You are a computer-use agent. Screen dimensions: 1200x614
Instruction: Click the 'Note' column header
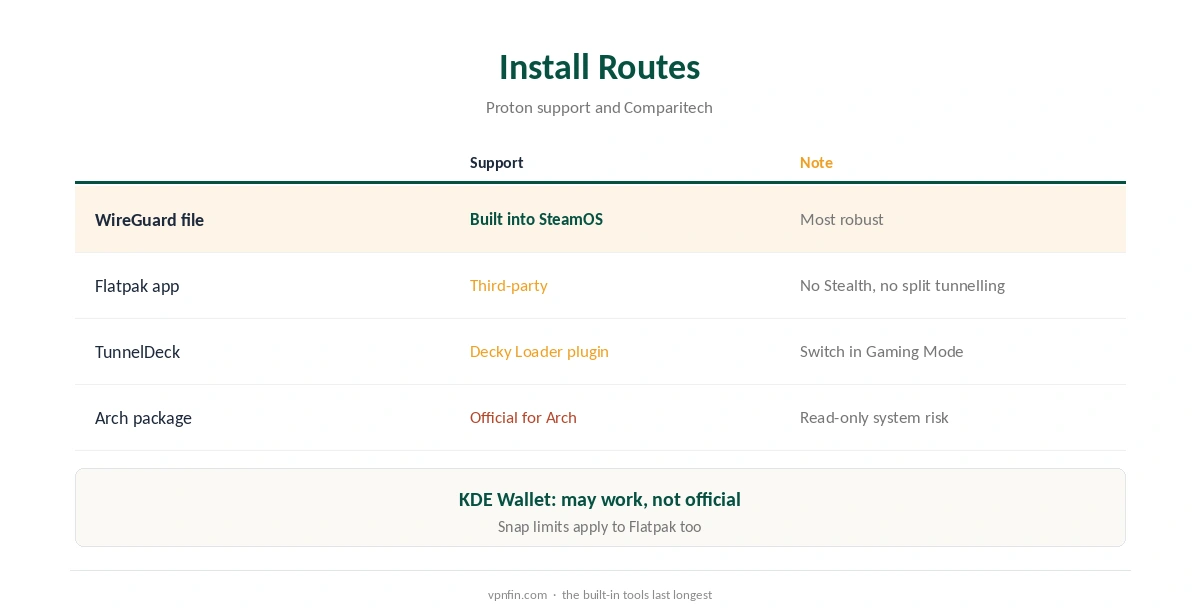point(816,162)
